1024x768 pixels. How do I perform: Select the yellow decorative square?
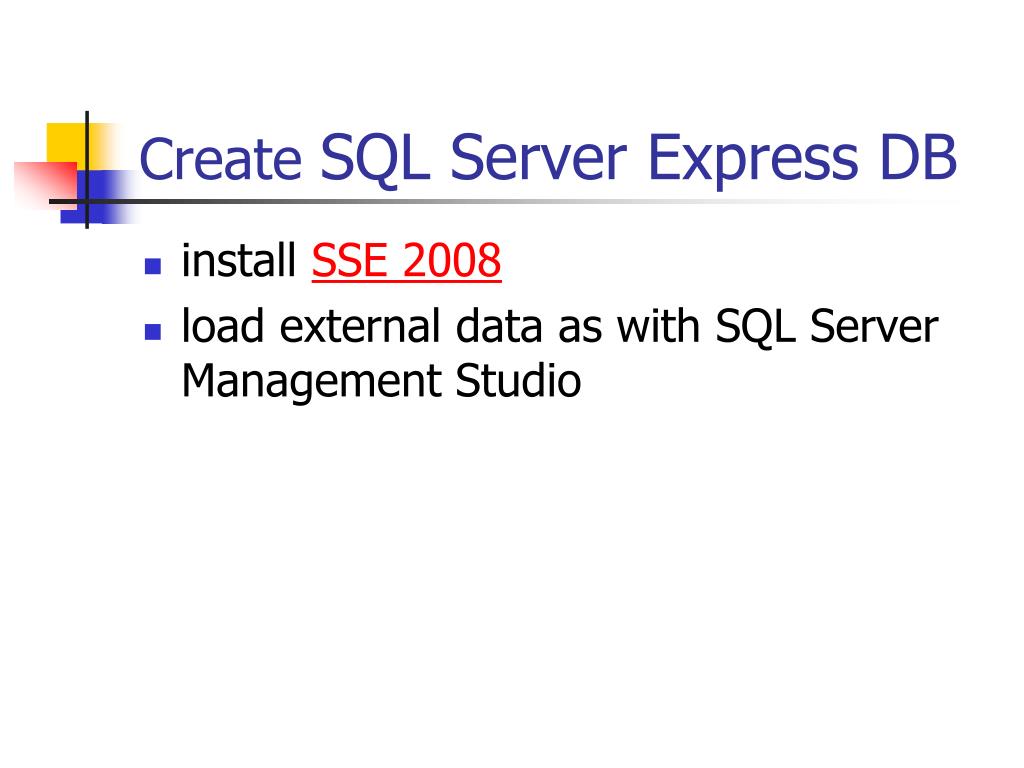tap(67, 144)
